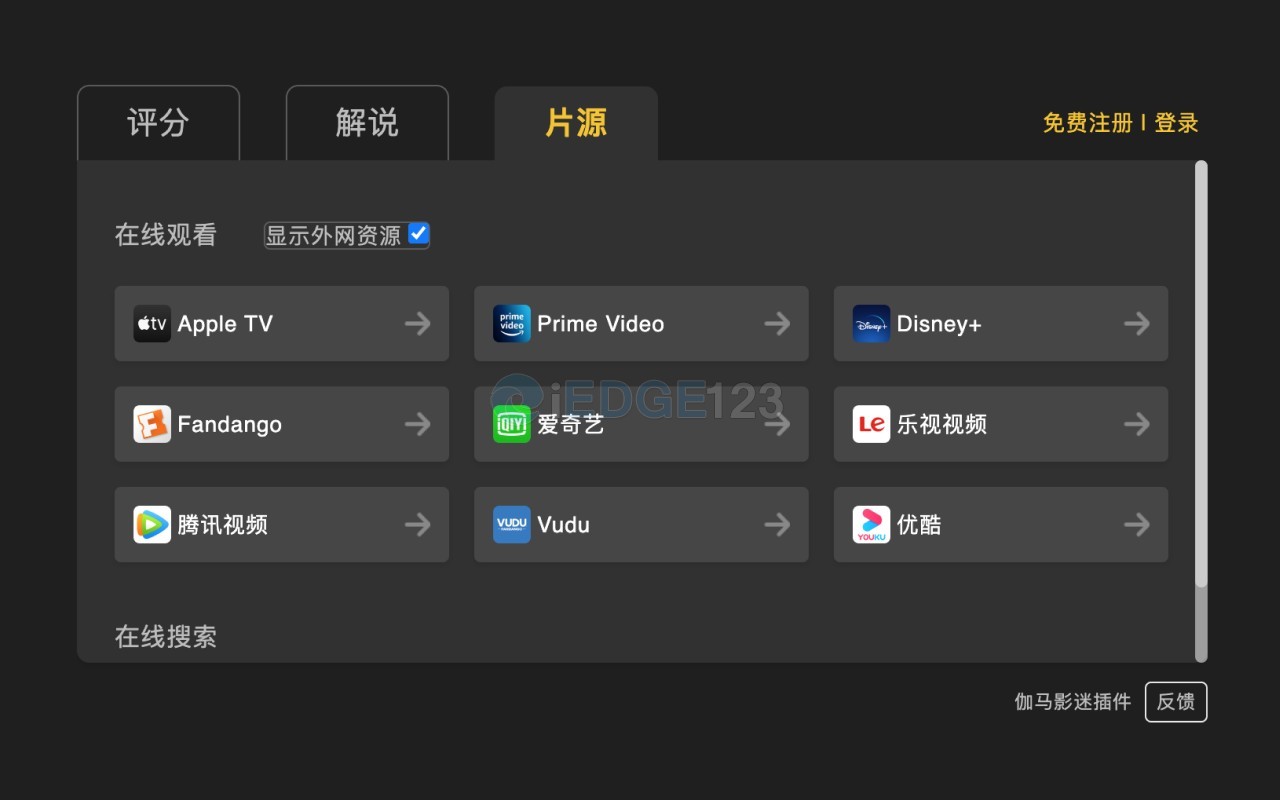Click the Apple TV logo icon
The height and width of the screenshot is (800, 1280).
pos(152,324)
